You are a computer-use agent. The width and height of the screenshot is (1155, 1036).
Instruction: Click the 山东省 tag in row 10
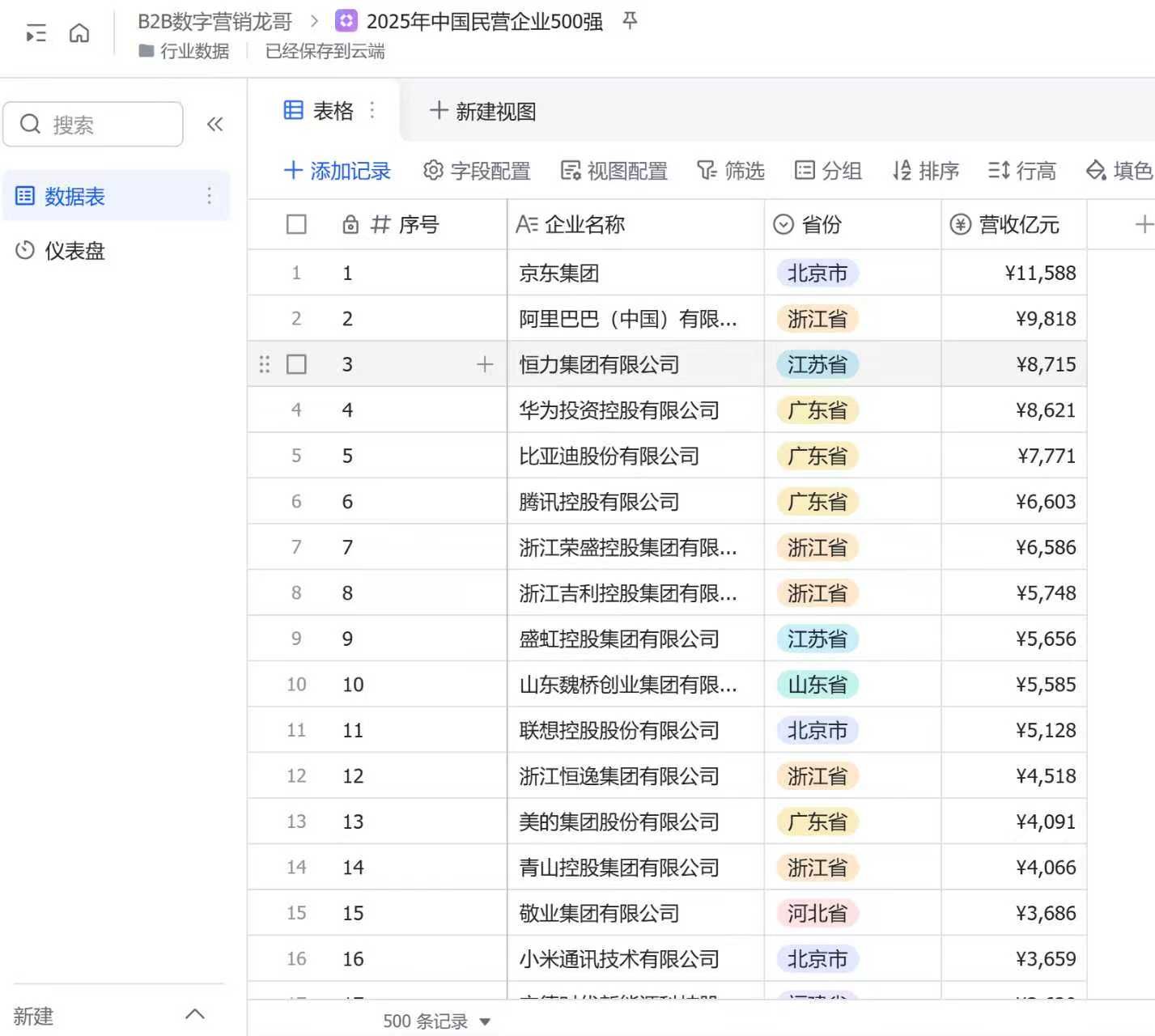pos(817,685)
